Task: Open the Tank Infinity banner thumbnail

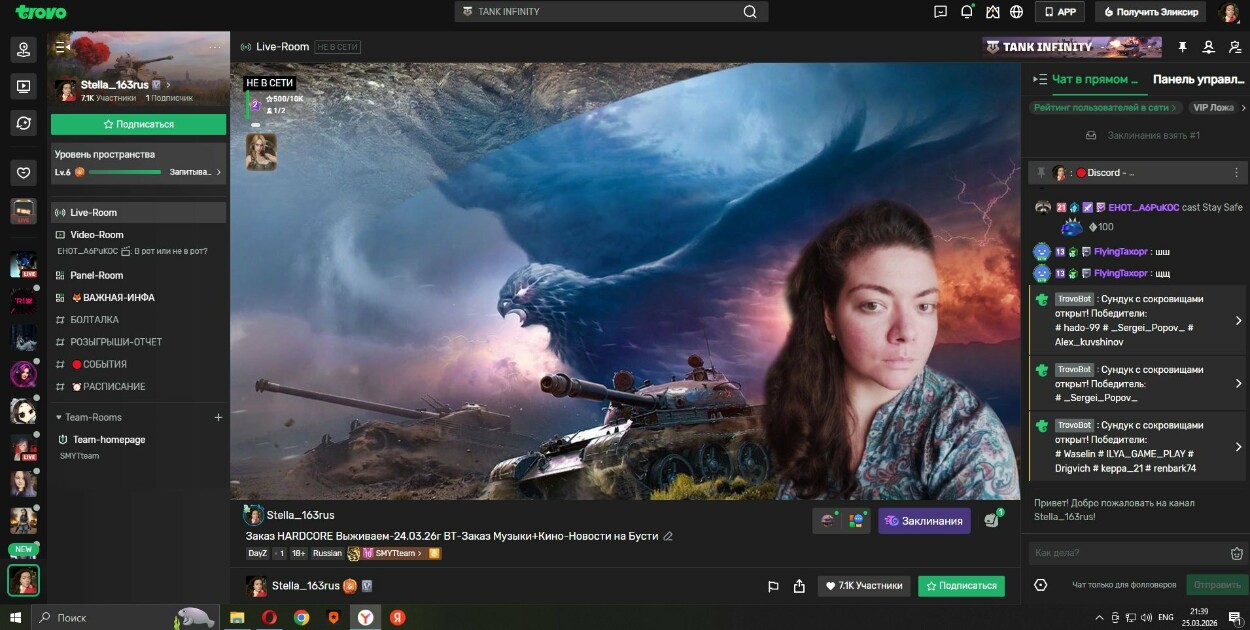Action: 1072,47
